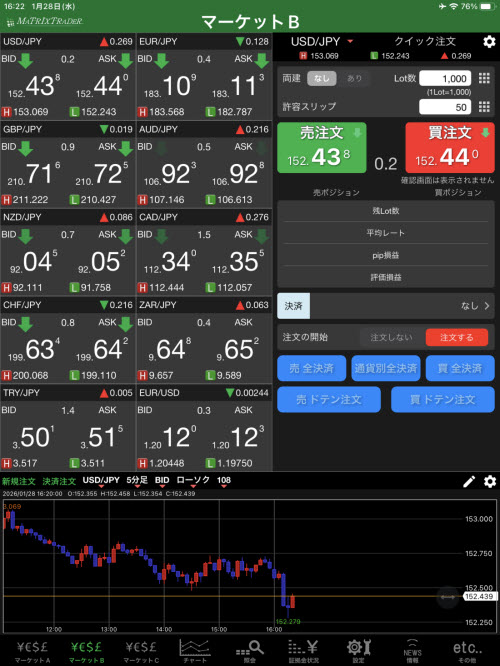Tap CHF/JPY BID down arrow
The image size is (500, 666).
tap(25, 324)
